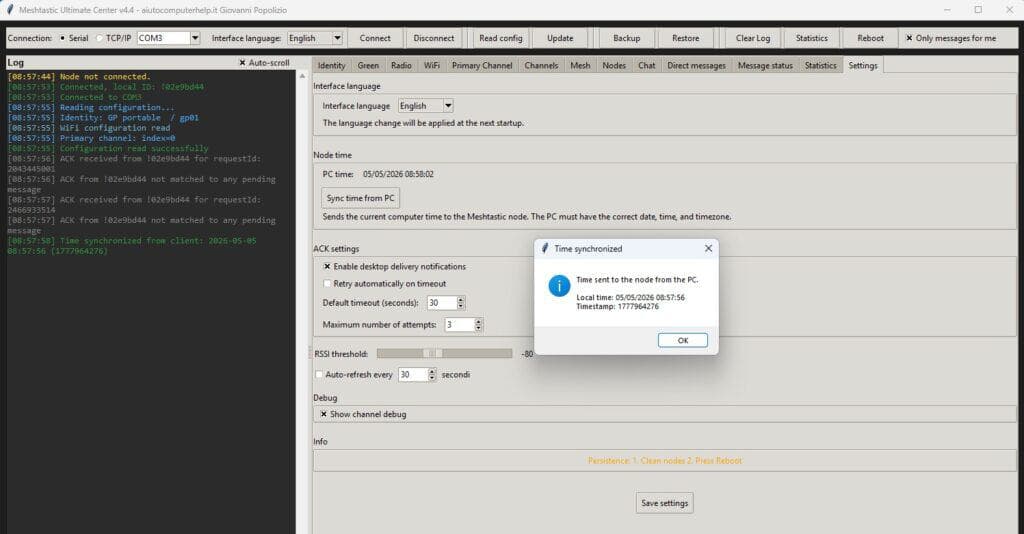
Task: Click the orange Persistence info message
Action: click(664, 460)
